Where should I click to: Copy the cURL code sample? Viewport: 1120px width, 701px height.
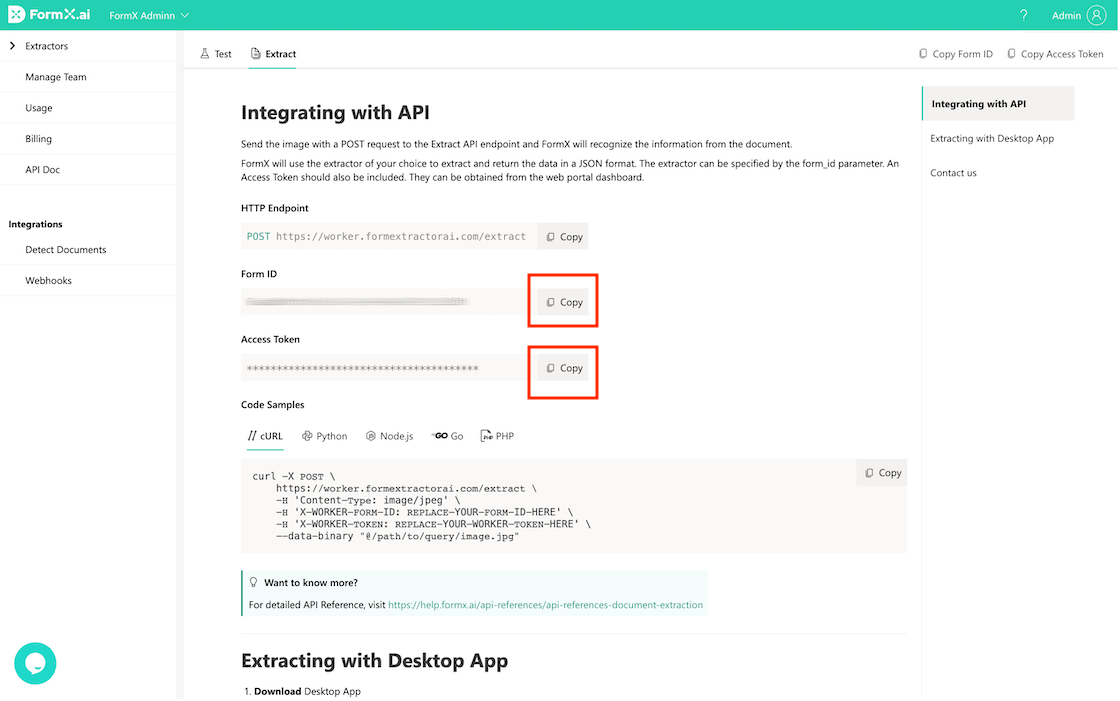point(882,473)
